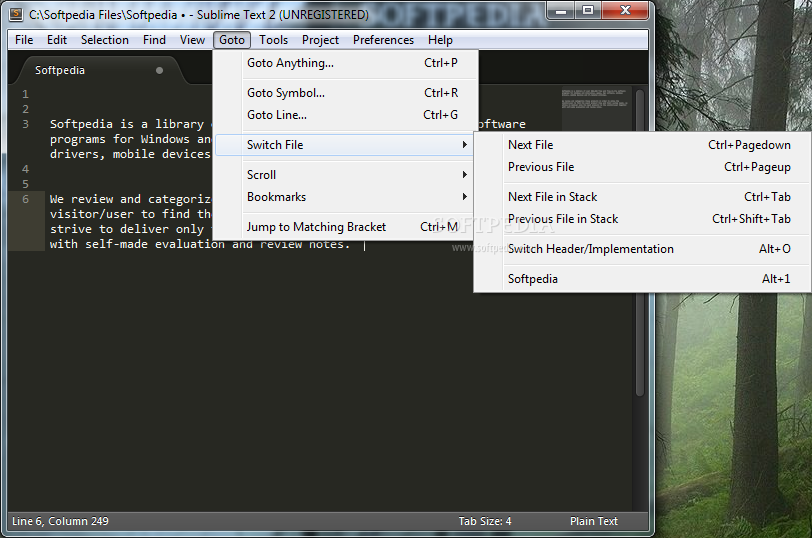
Task: Open the Help menu
Action: point(440,40)
